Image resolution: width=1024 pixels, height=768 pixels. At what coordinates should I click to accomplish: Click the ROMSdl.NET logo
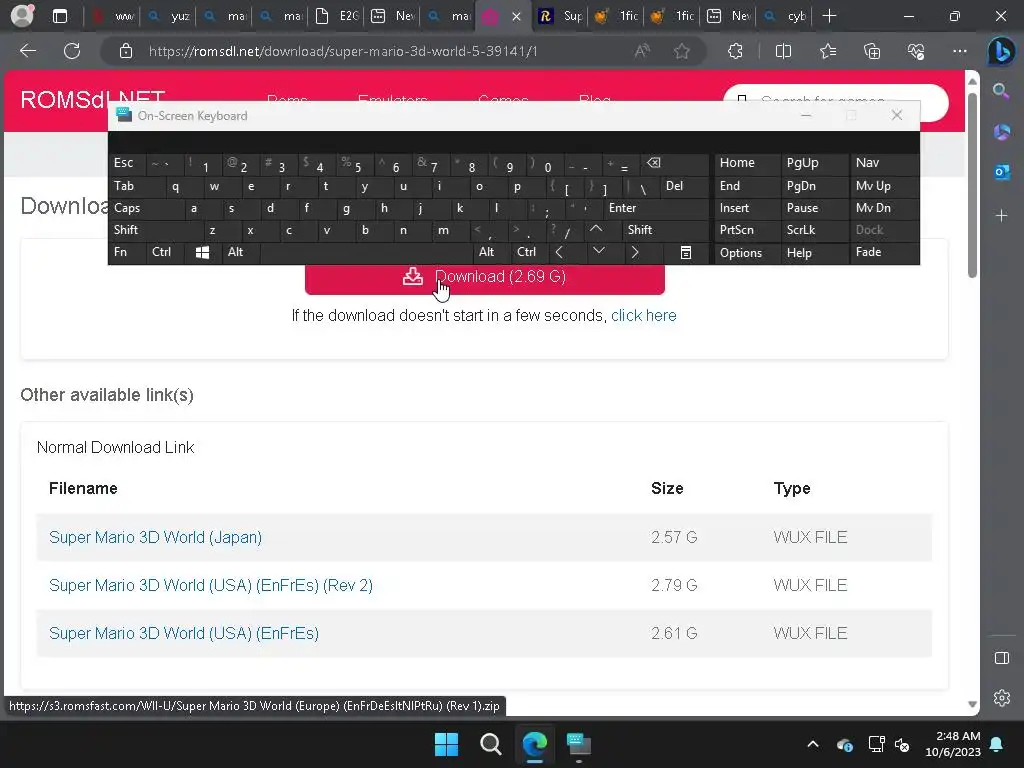click(92, 100)
